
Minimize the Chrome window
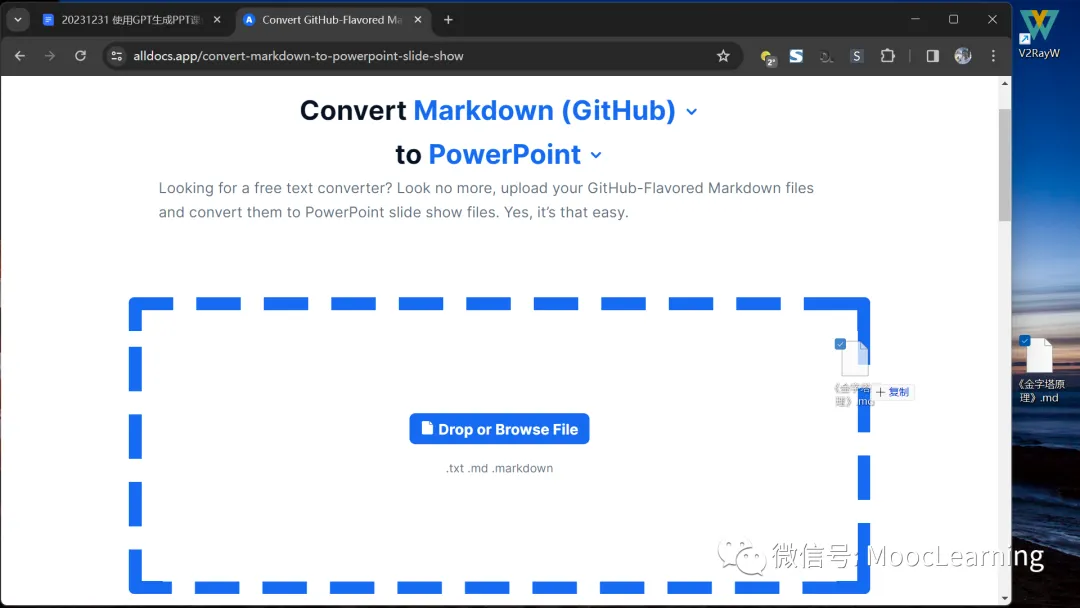(915, 19)
